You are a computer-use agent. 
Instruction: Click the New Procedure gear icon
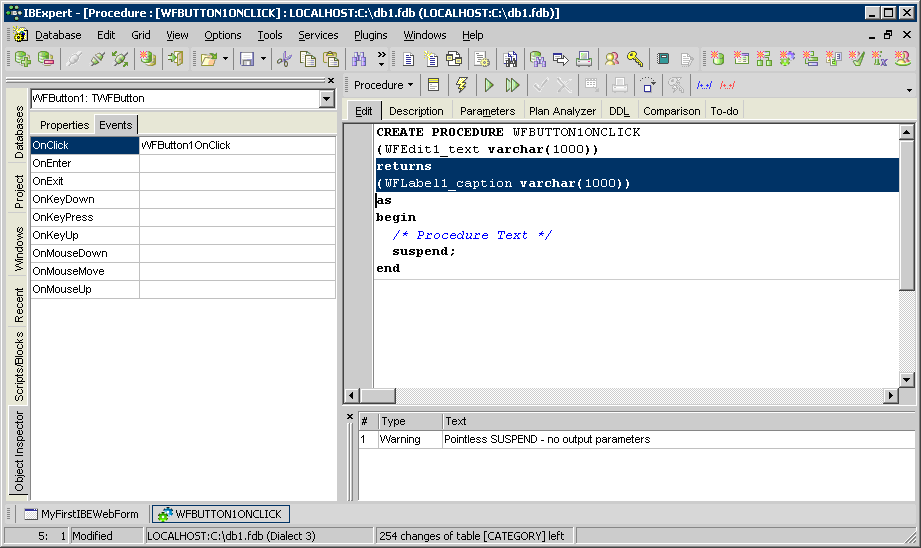tap(787, 59)
